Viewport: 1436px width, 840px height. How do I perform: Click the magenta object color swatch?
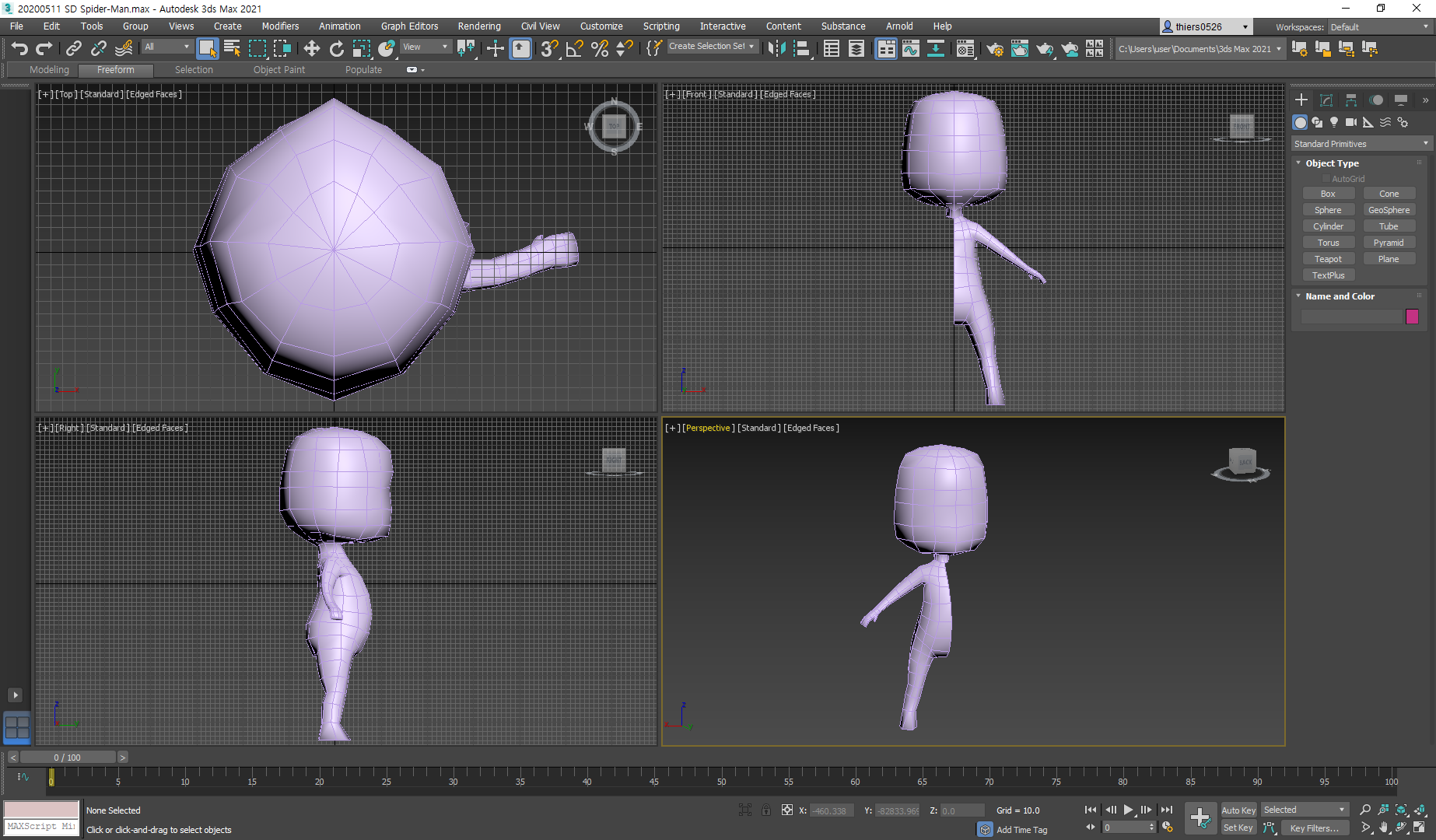tap(1412, 317)
